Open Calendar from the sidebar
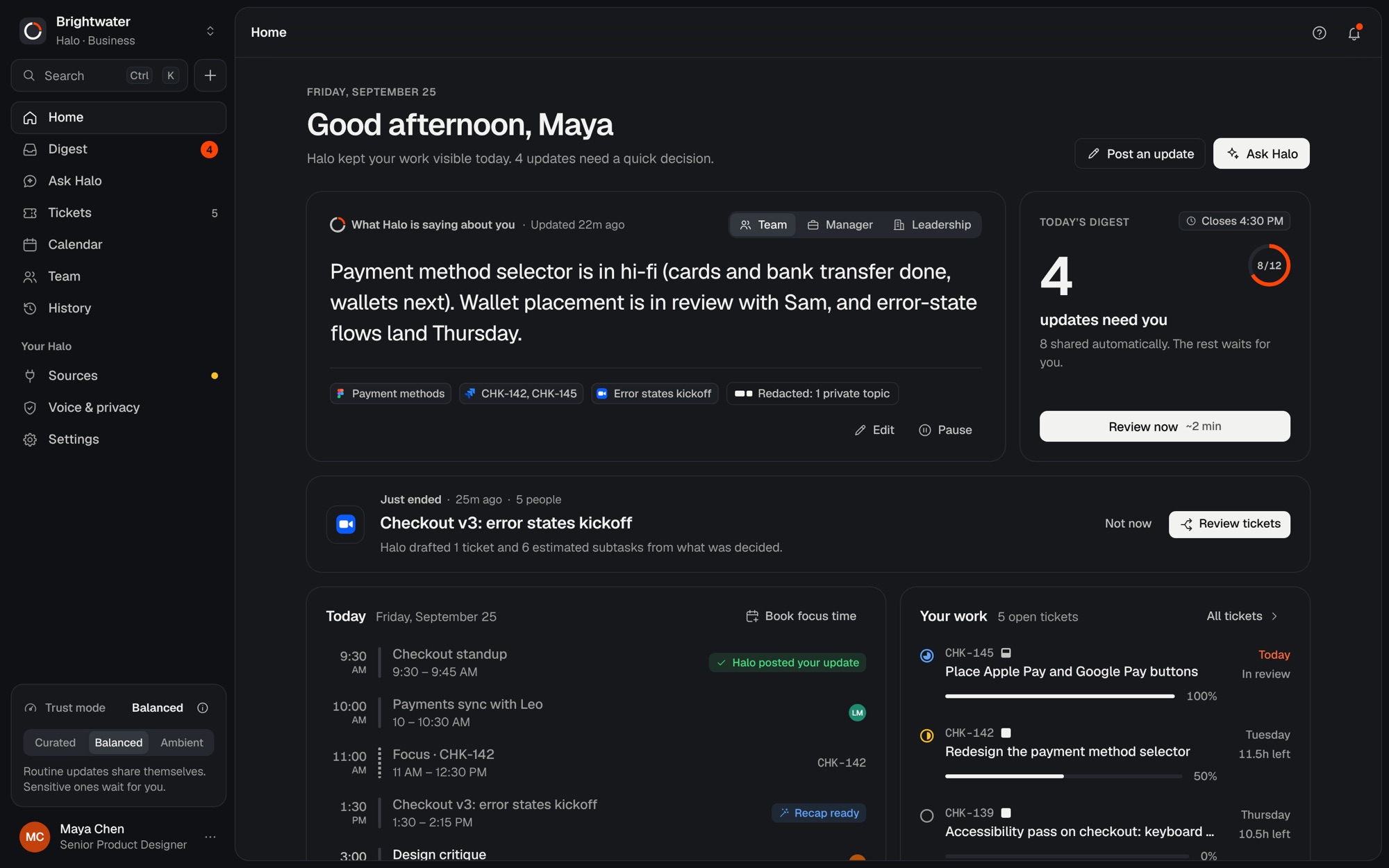 (119, 244)
